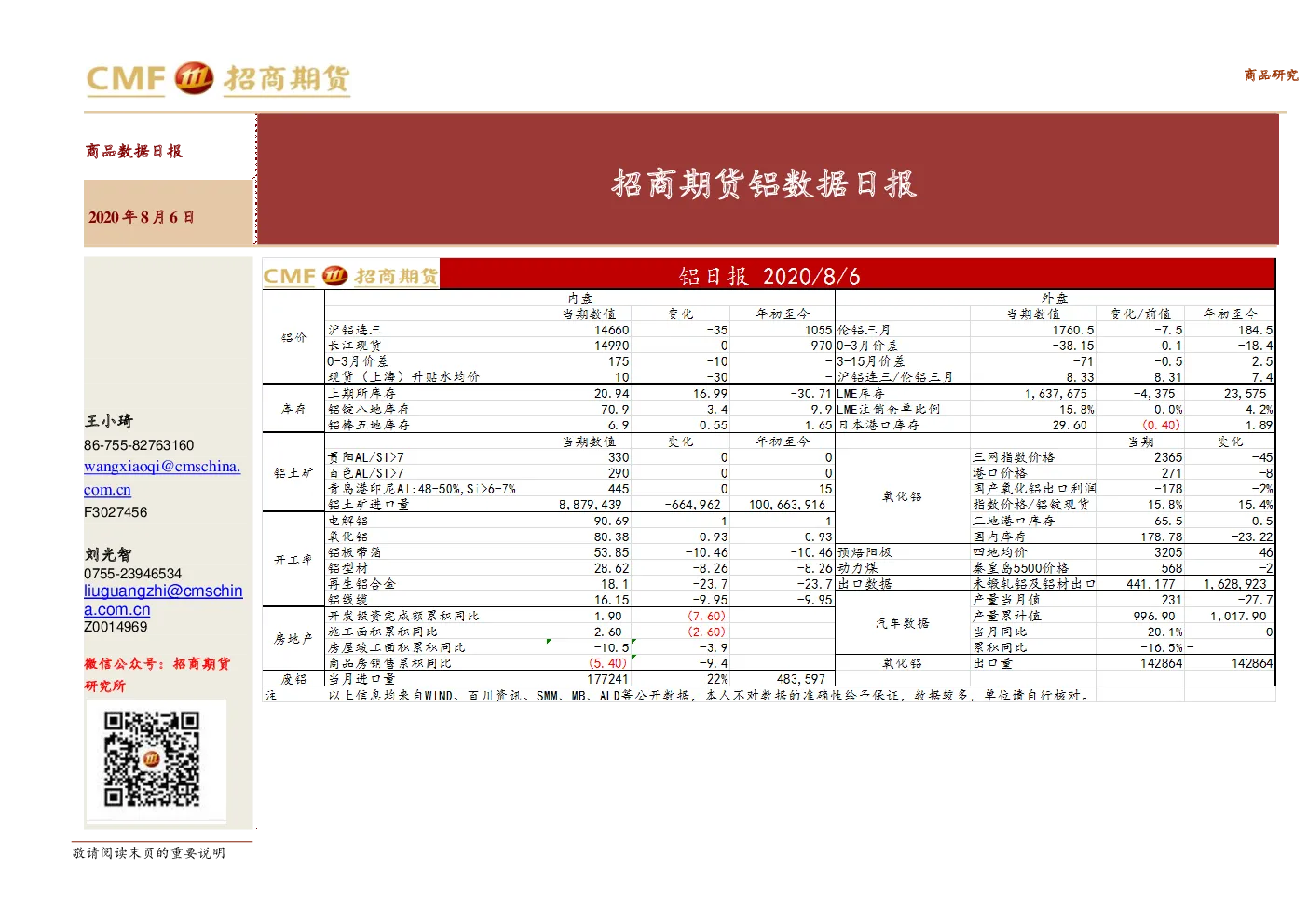Select the title 招商期货铝数据日报
The height and width of the screenshot is (924, 1307).
(764, 183)
